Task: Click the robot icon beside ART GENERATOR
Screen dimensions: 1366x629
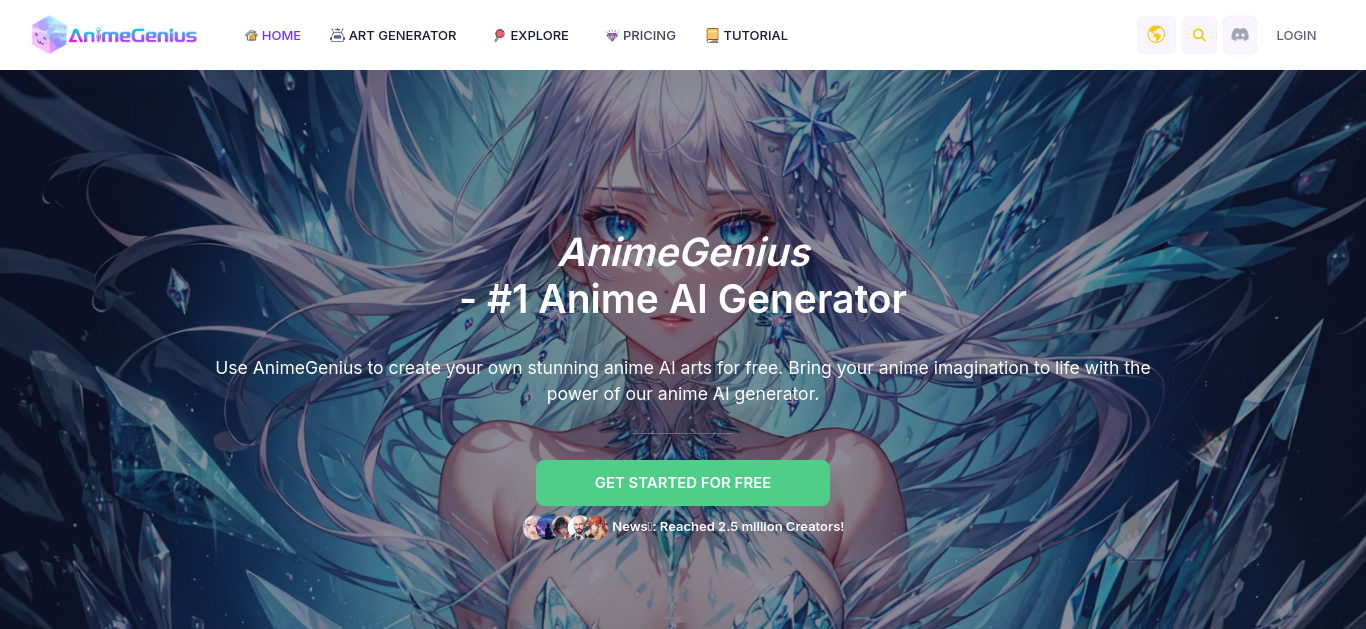Action: click(337, 35)
